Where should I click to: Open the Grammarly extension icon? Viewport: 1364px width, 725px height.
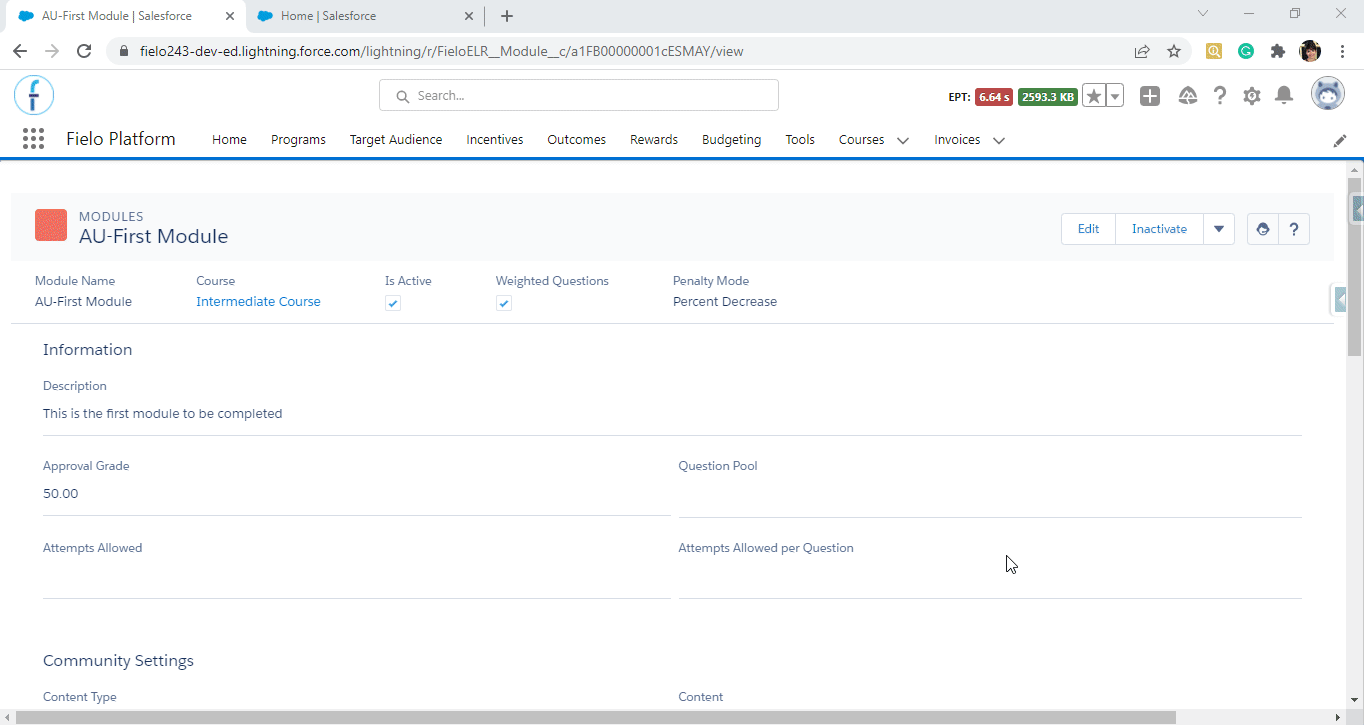[x=1246, y=51]
